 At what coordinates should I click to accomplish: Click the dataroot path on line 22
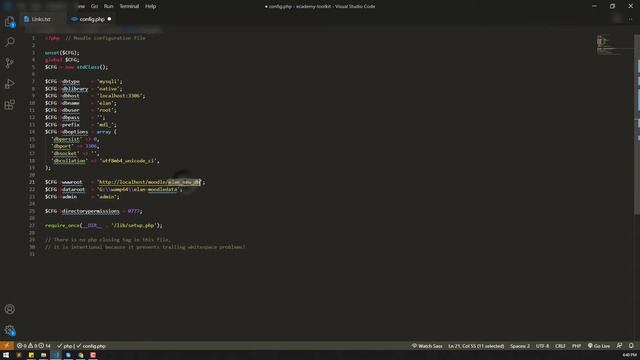(138, 189)
